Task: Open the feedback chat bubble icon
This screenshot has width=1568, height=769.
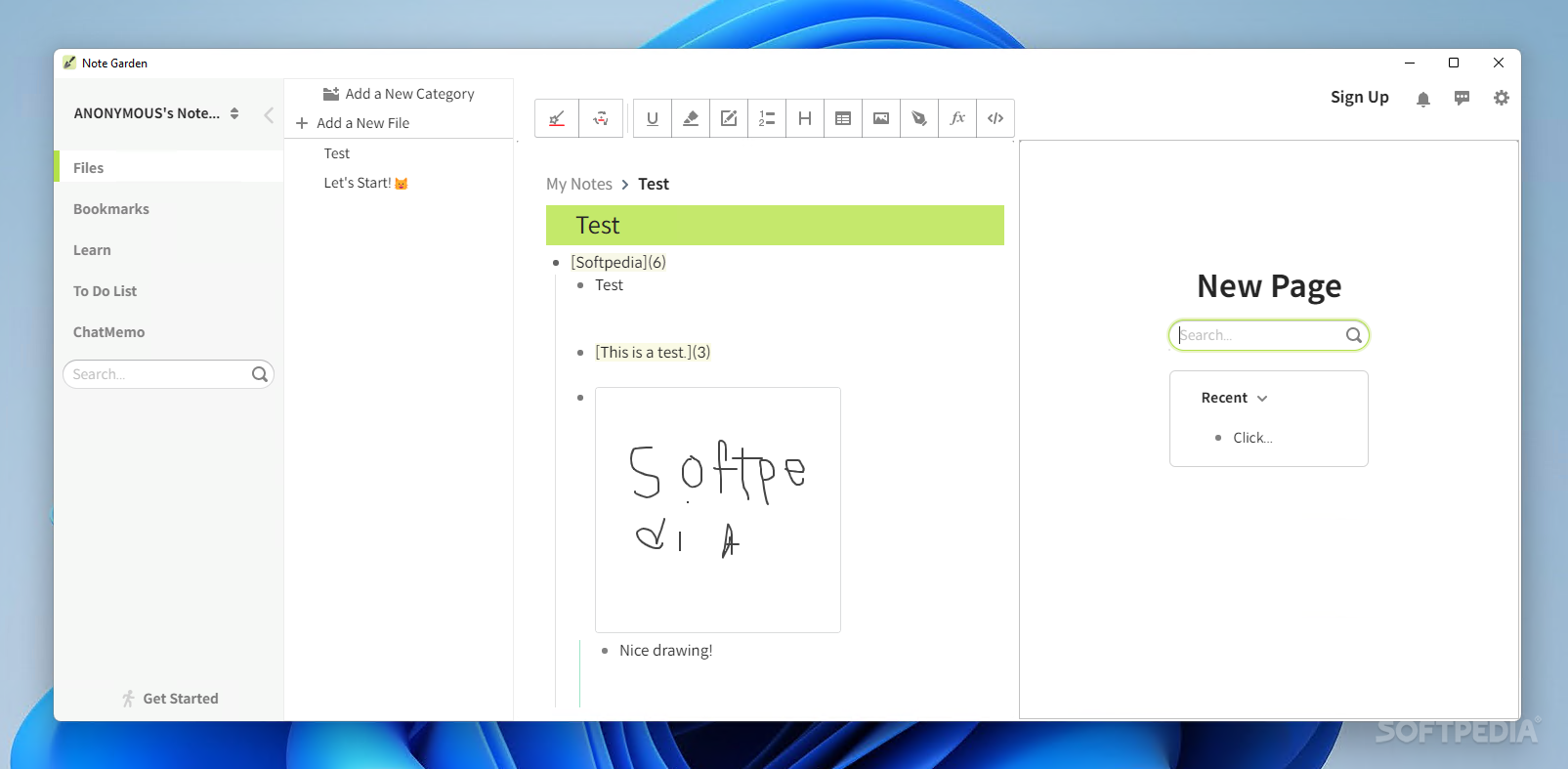Action: point(1462,98)
